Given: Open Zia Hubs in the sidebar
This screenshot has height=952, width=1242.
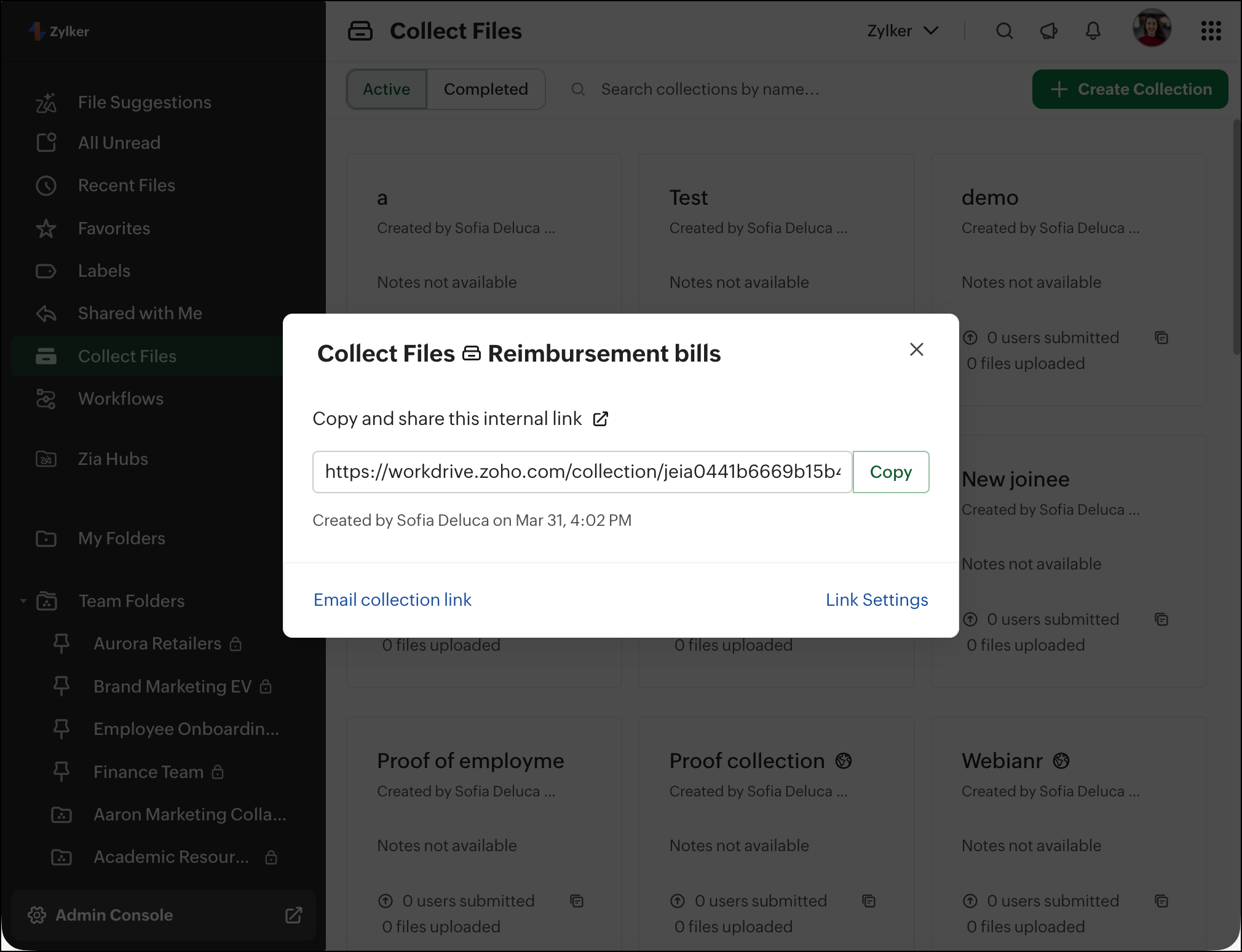Looking at the screenshot, I should tap(113, 459).
